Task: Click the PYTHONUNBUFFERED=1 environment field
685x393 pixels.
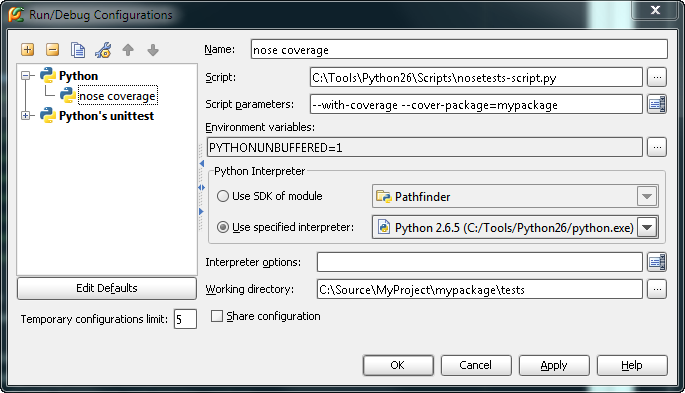Action: coord(425,147)
